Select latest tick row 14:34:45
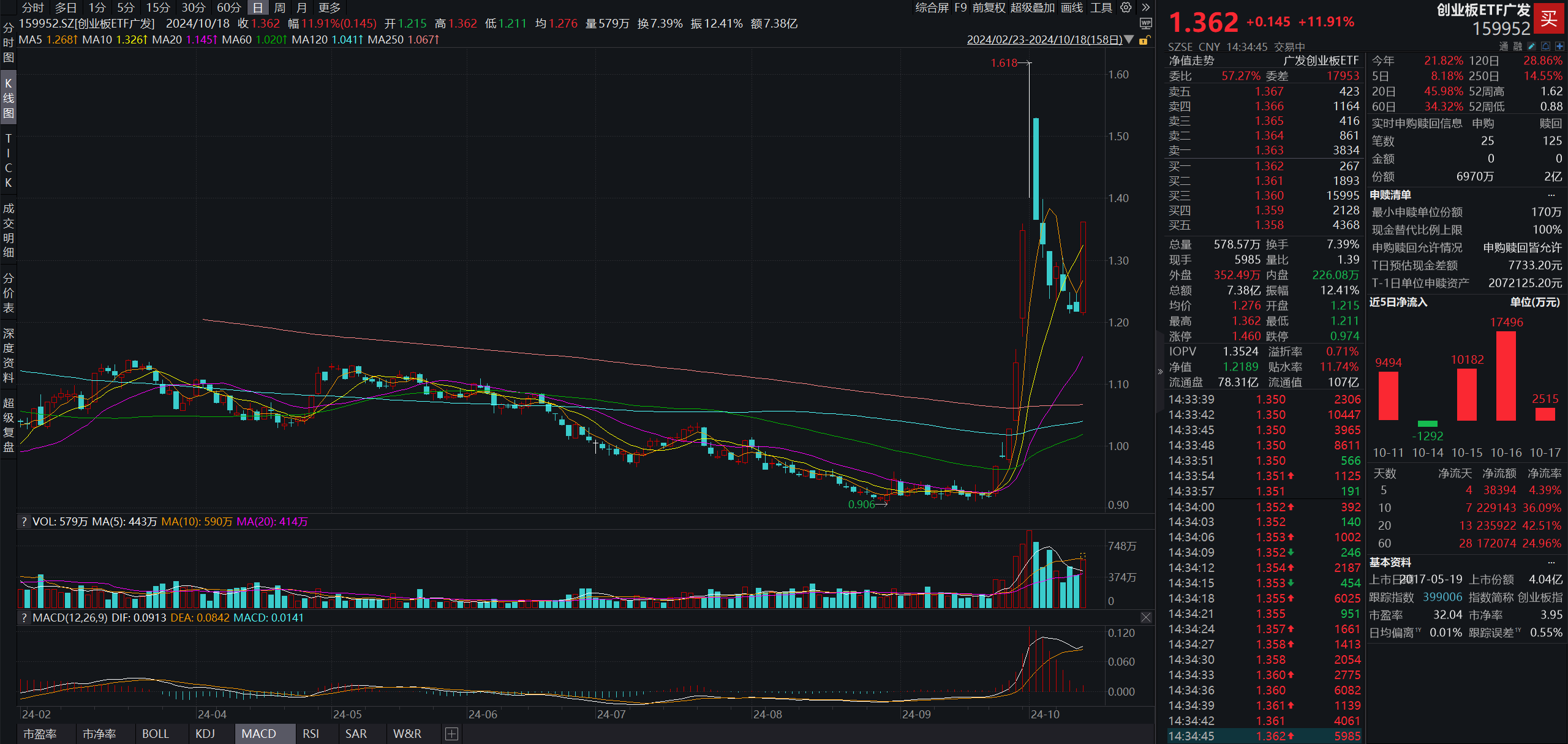The height and width of the screenshot is (744, 1568). [x=1264, y=736]
